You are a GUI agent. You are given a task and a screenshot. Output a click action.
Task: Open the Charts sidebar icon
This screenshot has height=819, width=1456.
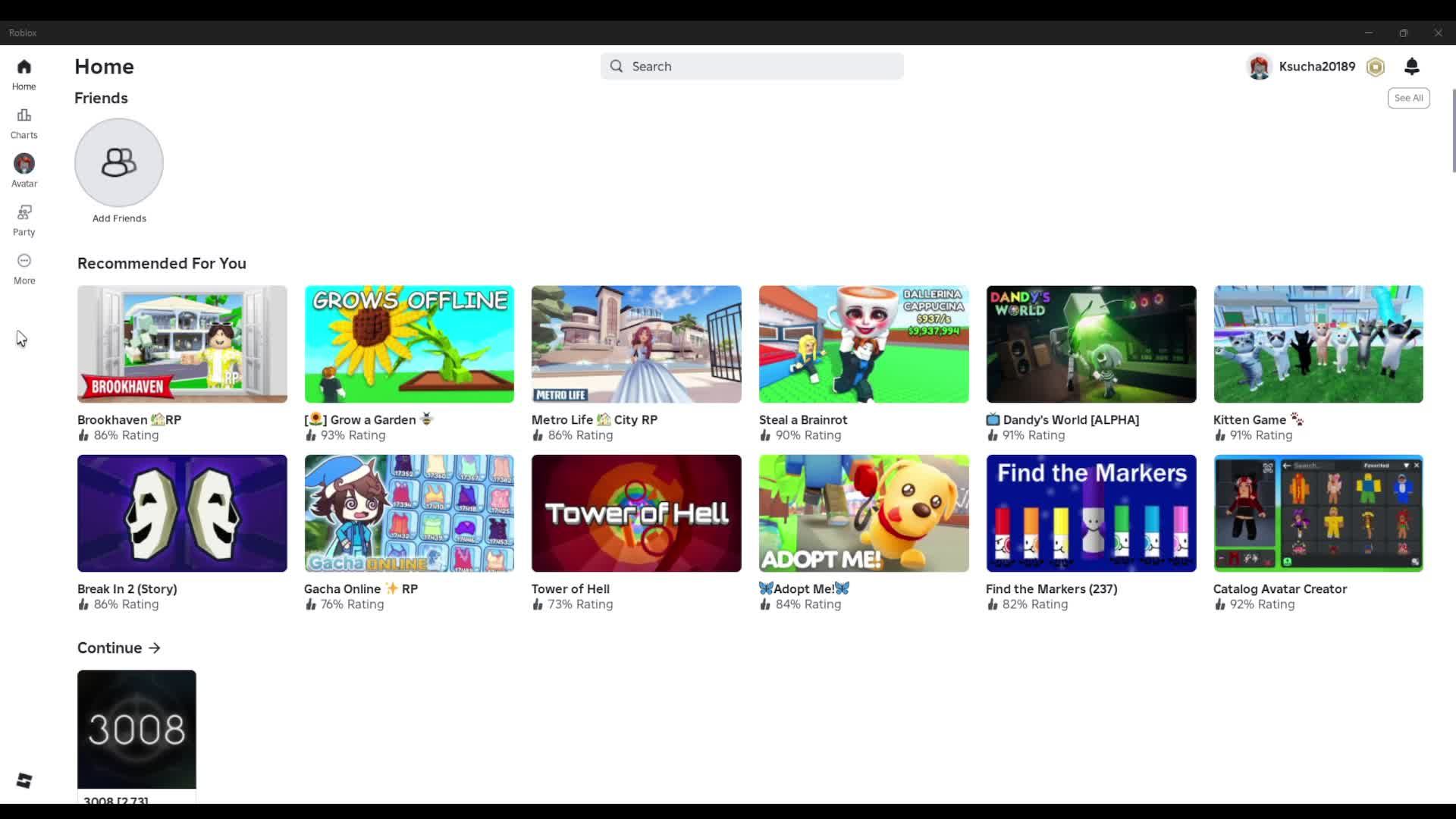24,115
